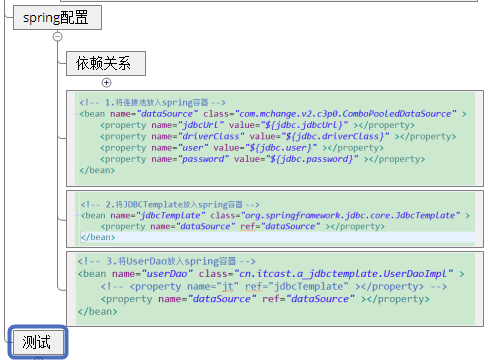Click the commented-out jt property line
Viewport: 497px width, 360px height.
click(274, 287)
